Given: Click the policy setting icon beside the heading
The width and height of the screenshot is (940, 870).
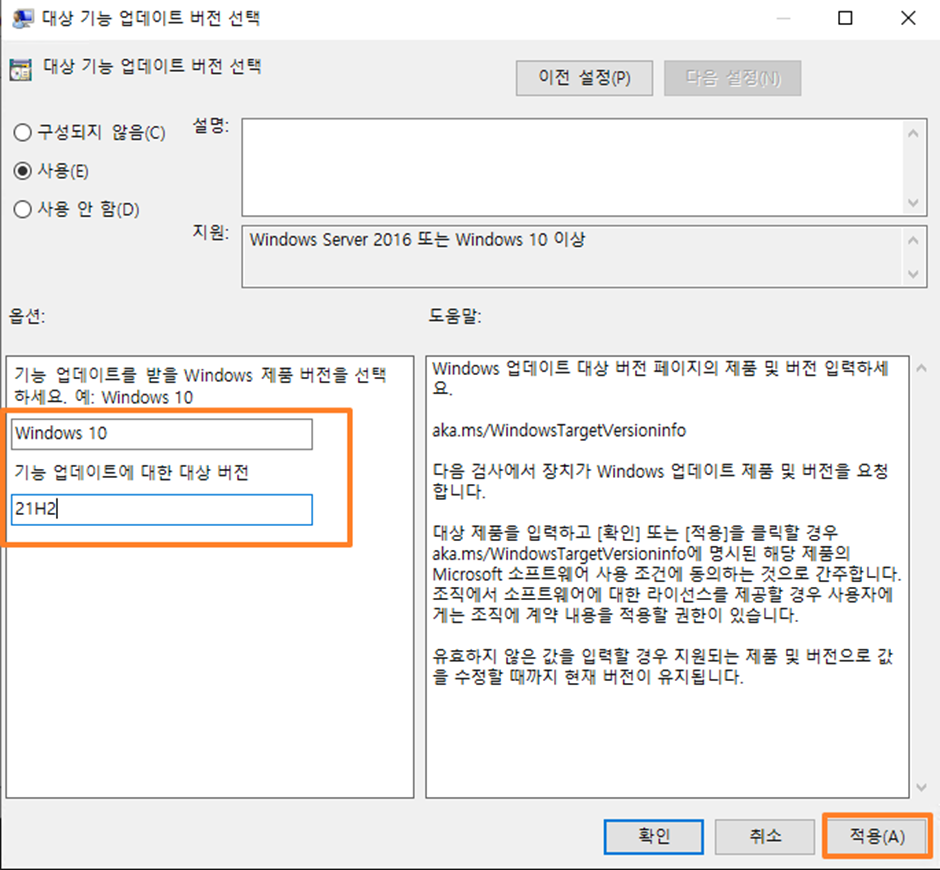Looking at the screenshot, I should 20,71.
